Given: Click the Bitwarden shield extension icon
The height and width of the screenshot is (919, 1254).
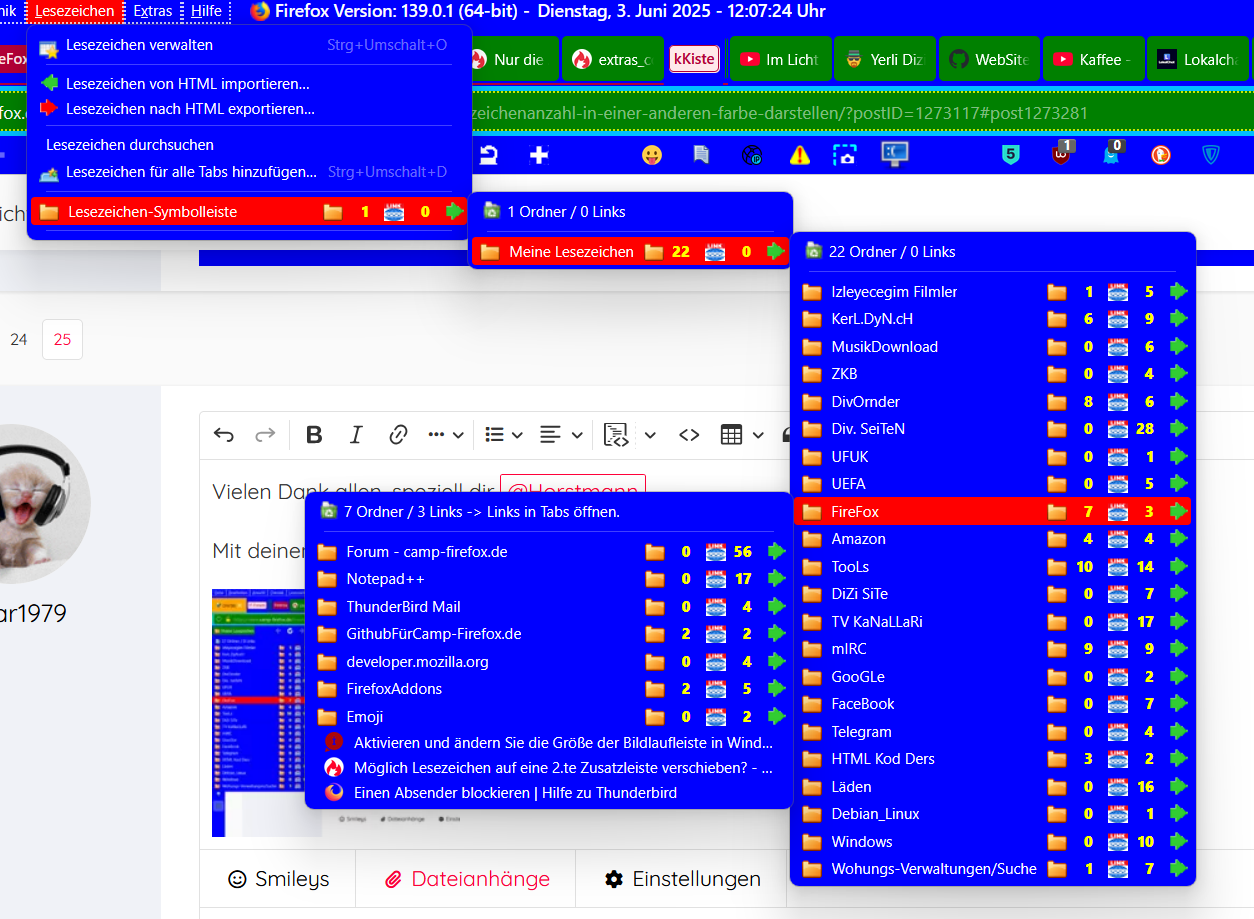Looking at the screenshot, I should (x=1211, y=155).
